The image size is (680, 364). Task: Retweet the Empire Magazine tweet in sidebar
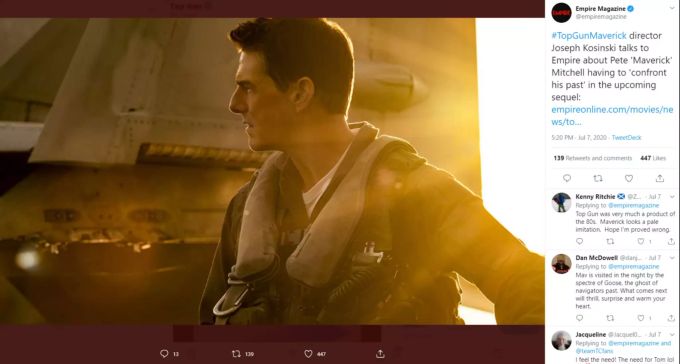pos(598,178)
